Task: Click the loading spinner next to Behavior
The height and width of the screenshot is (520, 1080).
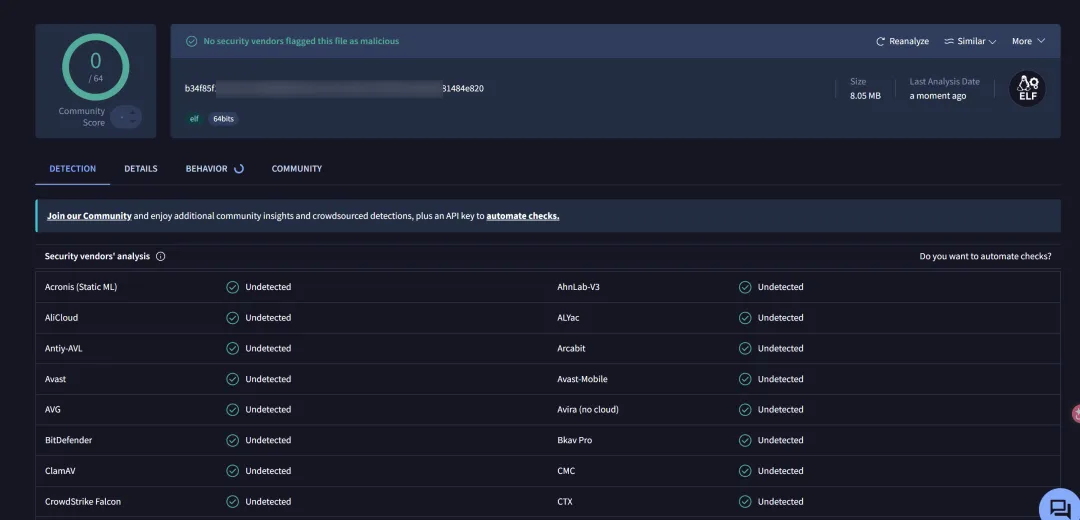Action: tap(239, 169)
